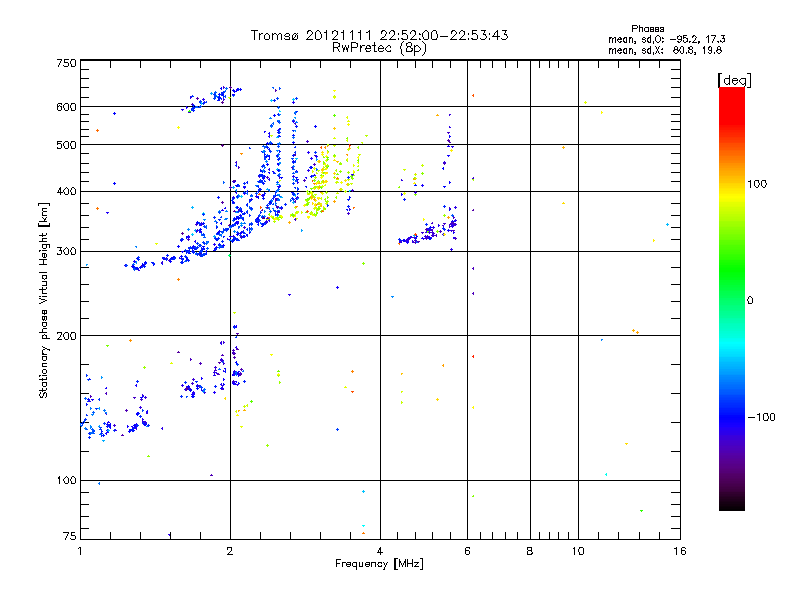
Task: Click the 'Stationary phase Virtual Height [km]' axis title
Action: coord(44,301)
